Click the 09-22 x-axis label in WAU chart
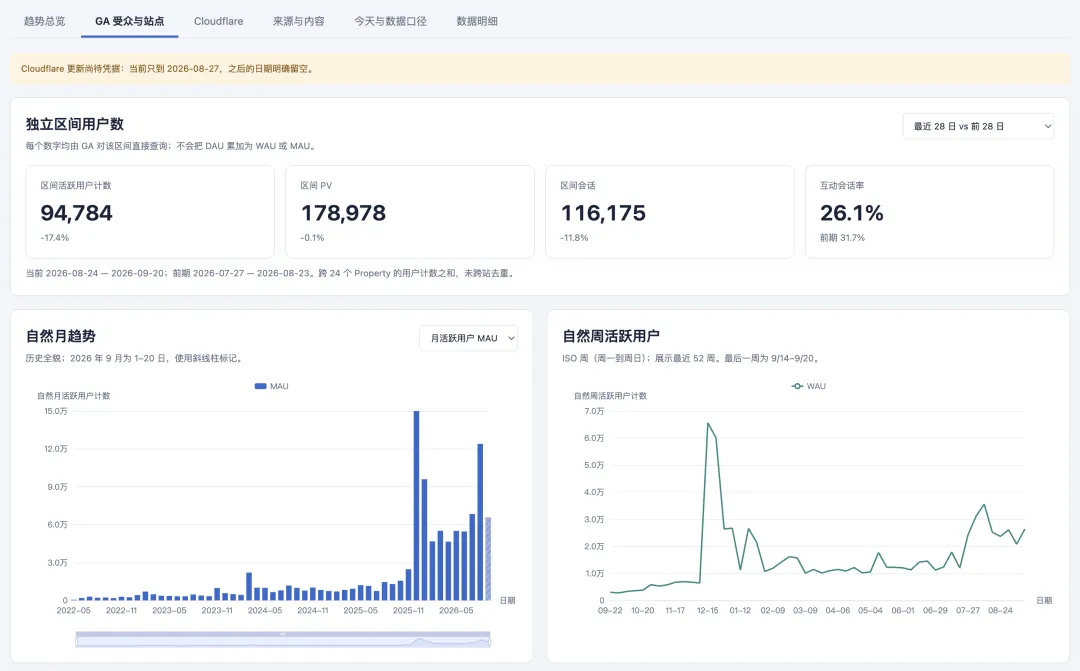This screenshot has height=671, width=1080. point(610,610)
